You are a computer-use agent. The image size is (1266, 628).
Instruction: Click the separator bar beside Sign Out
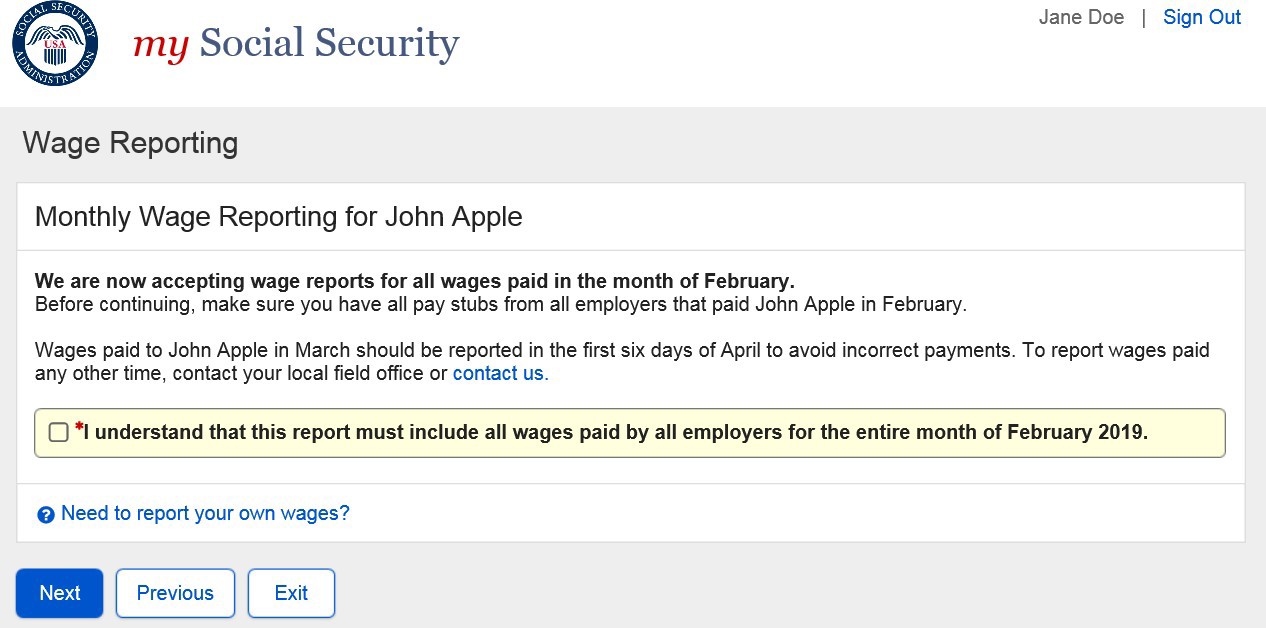click(1144, 18)
